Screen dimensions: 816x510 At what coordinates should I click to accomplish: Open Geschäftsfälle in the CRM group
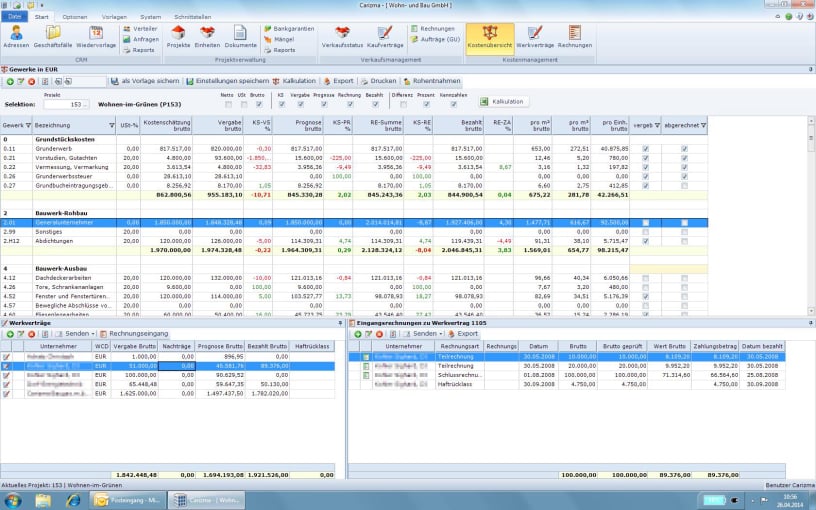point(52,36)
